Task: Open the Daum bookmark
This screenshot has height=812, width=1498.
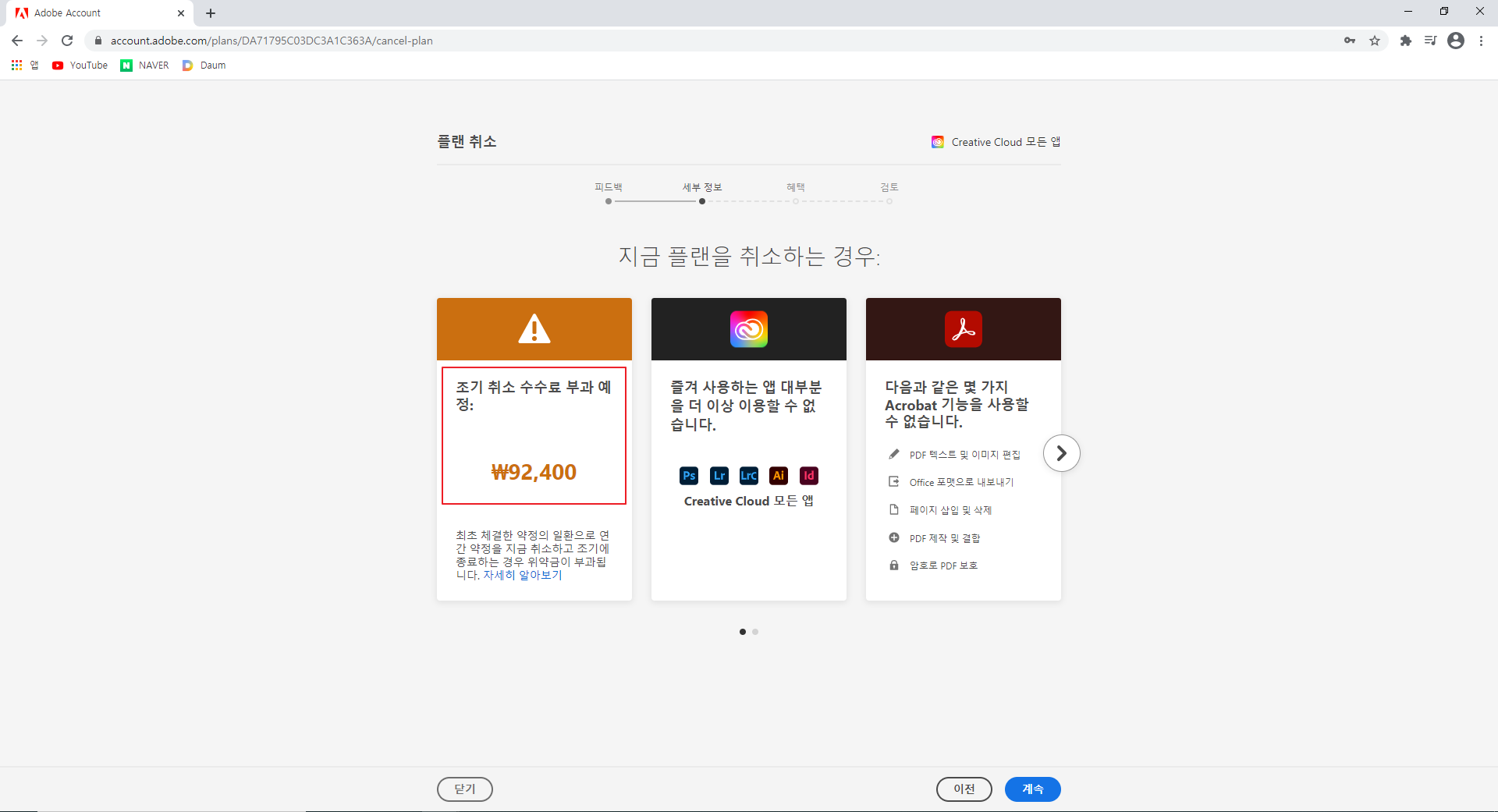Action: click(x=204, y=66)
